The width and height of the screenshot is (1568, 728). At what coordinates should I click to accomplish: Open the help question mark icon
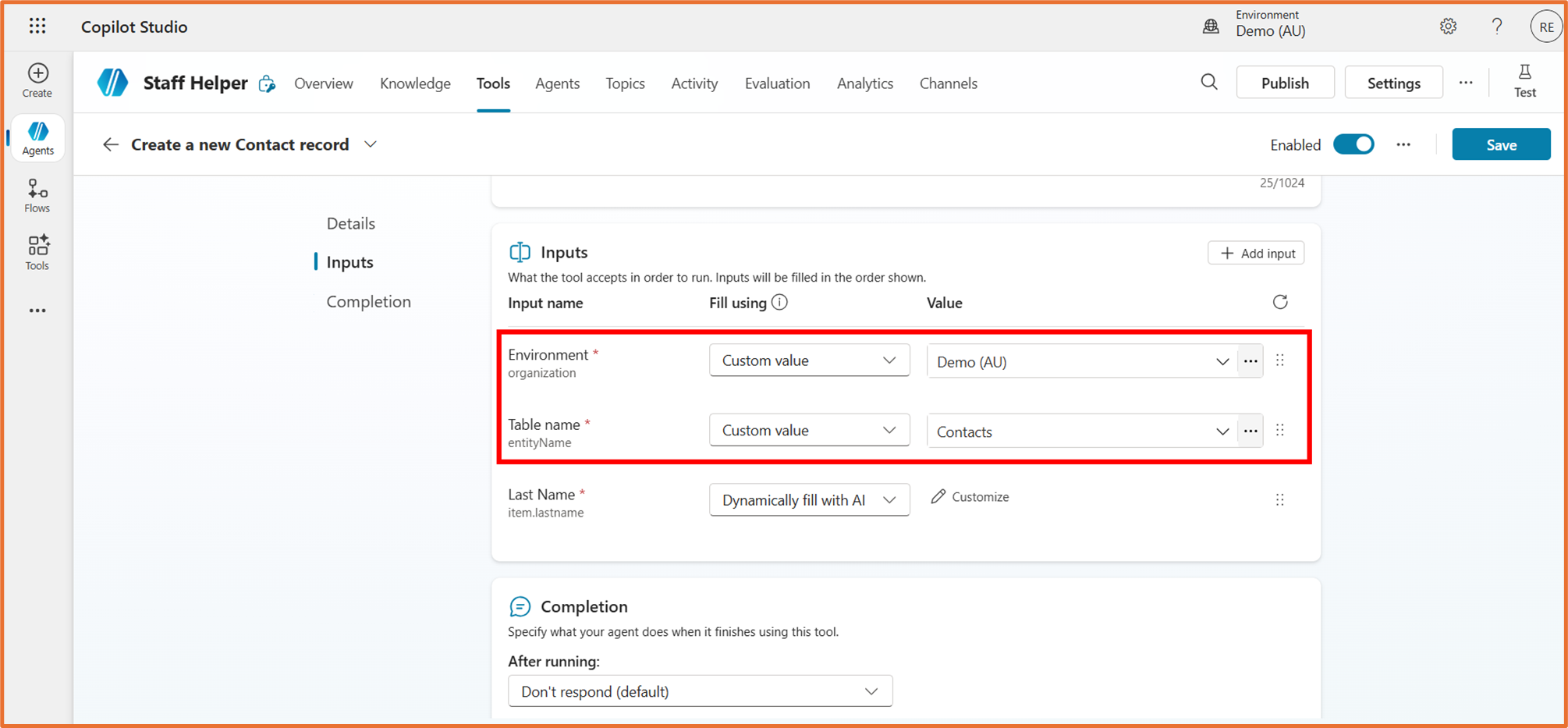[1496, 27]
